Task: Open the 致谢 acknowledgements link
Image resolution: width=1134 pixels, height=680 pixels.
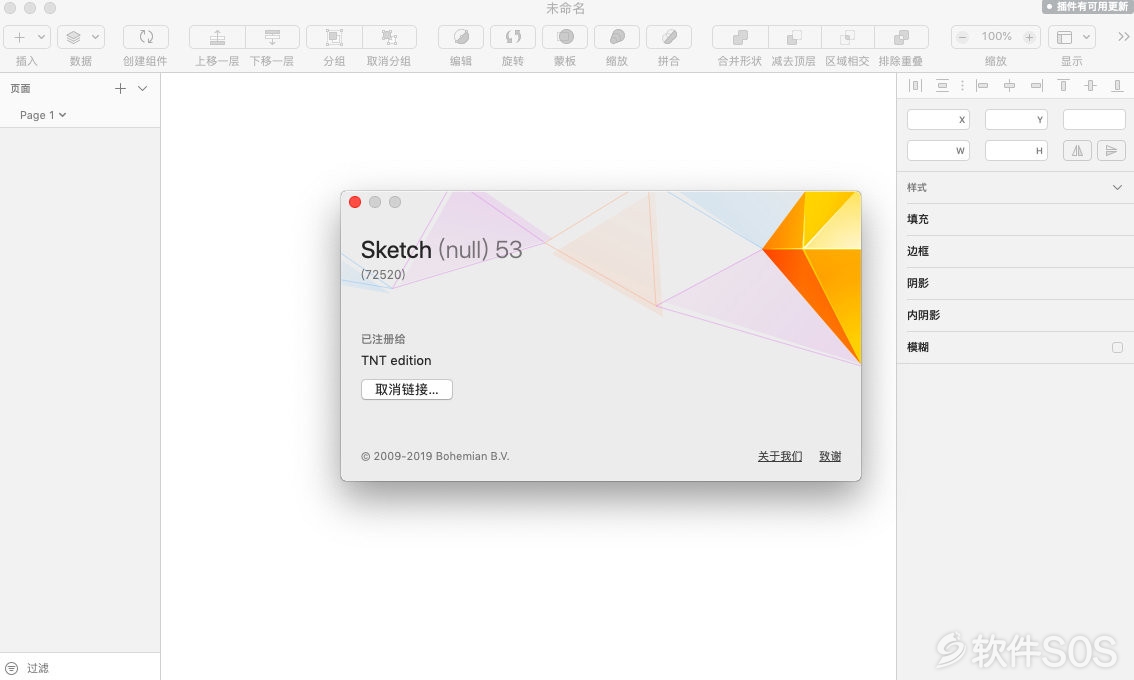Action: click(830, 456)
